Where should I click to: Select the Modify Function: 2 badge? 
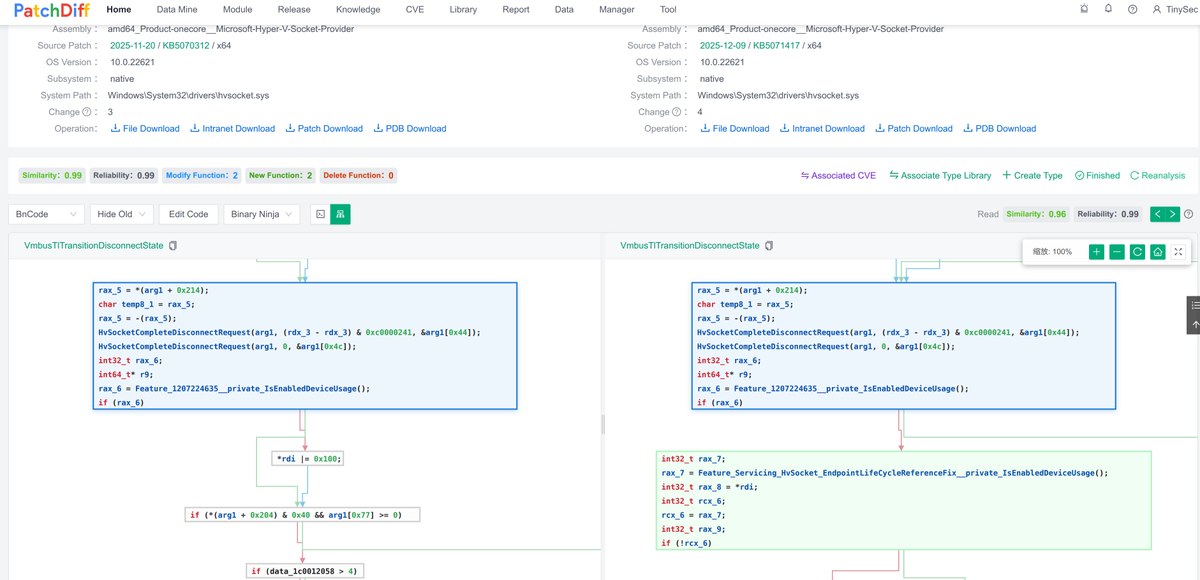click(202, 175)
